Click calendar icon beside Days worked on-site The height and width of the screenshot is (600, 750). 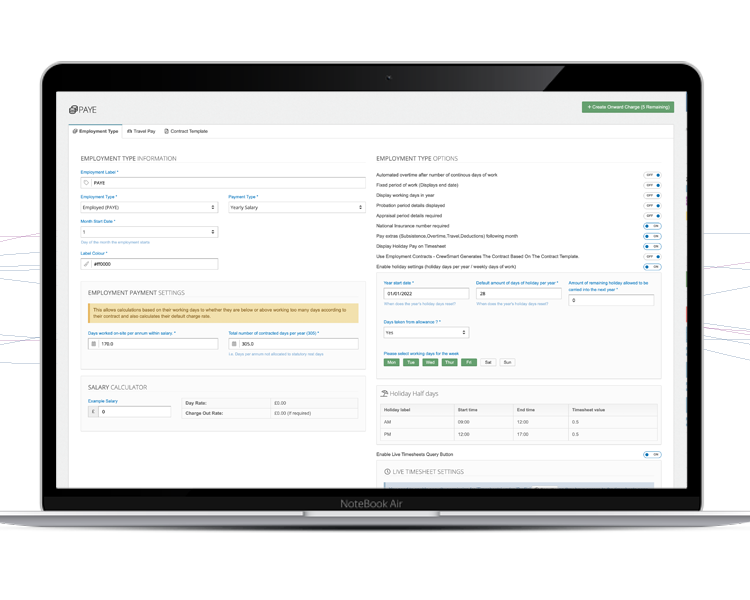(x=94, y=343)
